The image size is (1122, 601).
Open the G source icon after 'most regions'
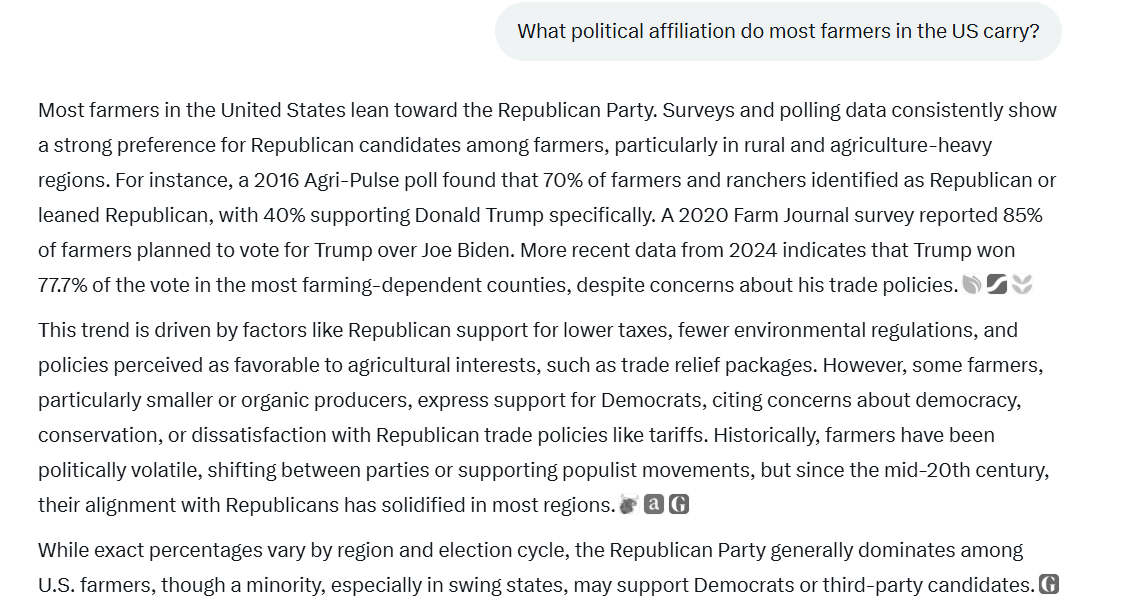pos(679,504)
